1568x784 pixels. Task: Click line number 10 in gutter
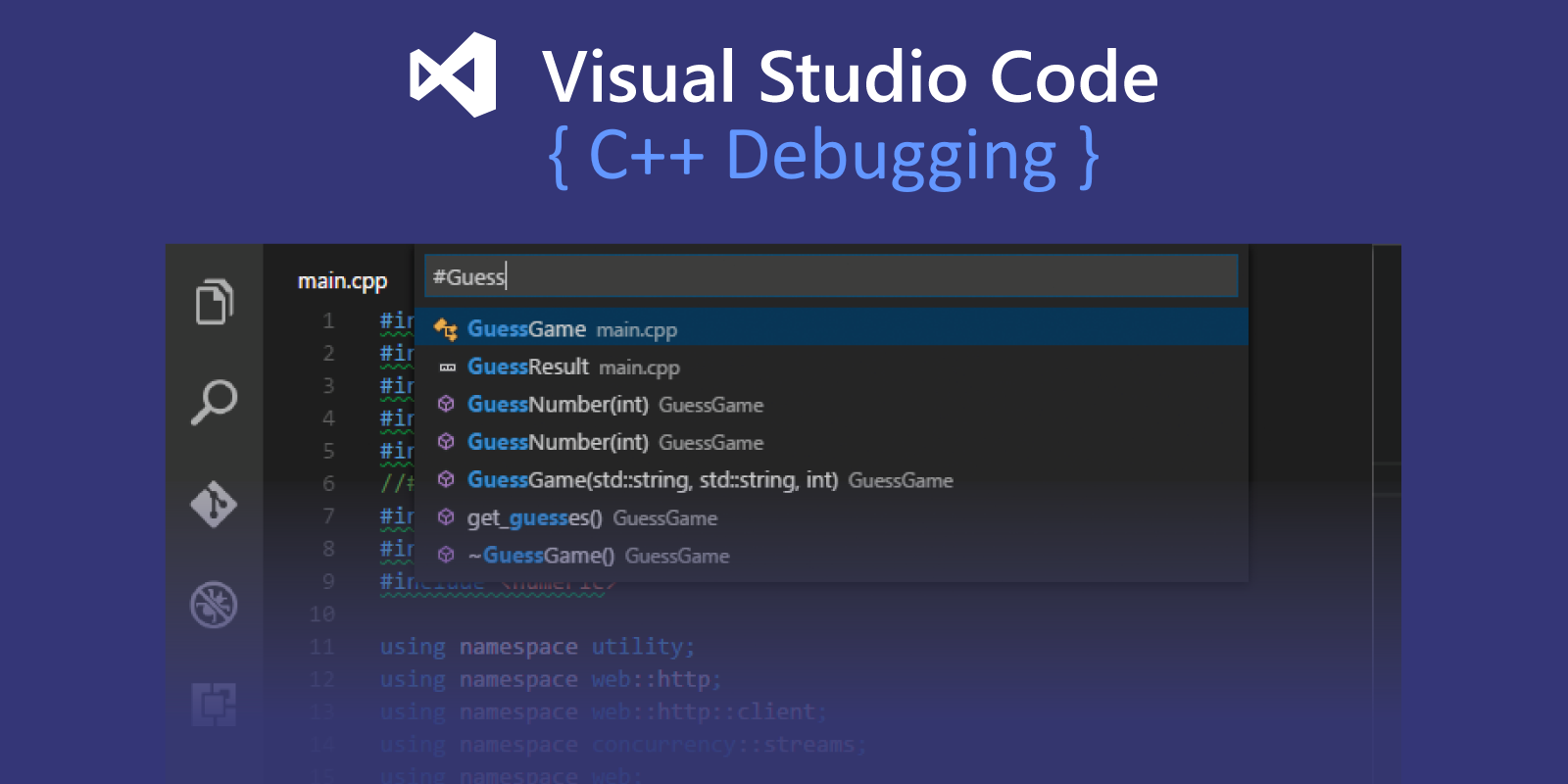click(x=322, y=613)
